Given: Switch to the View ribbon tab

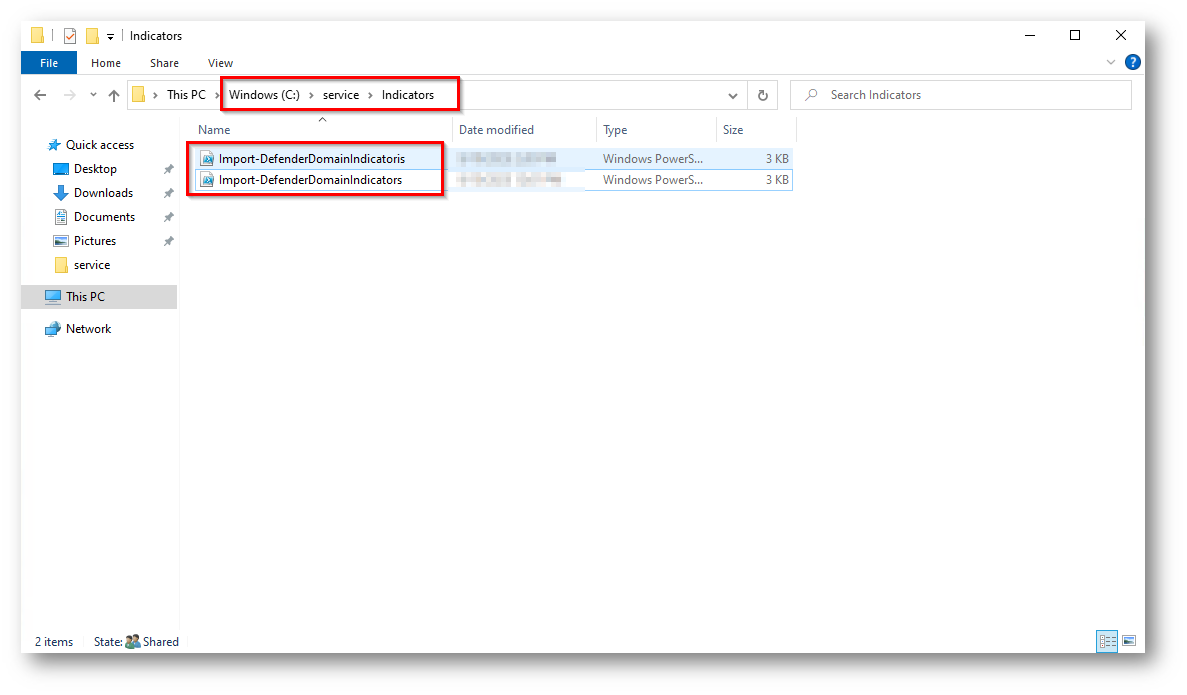Looking at the screenshot, I should coord(220,63).
